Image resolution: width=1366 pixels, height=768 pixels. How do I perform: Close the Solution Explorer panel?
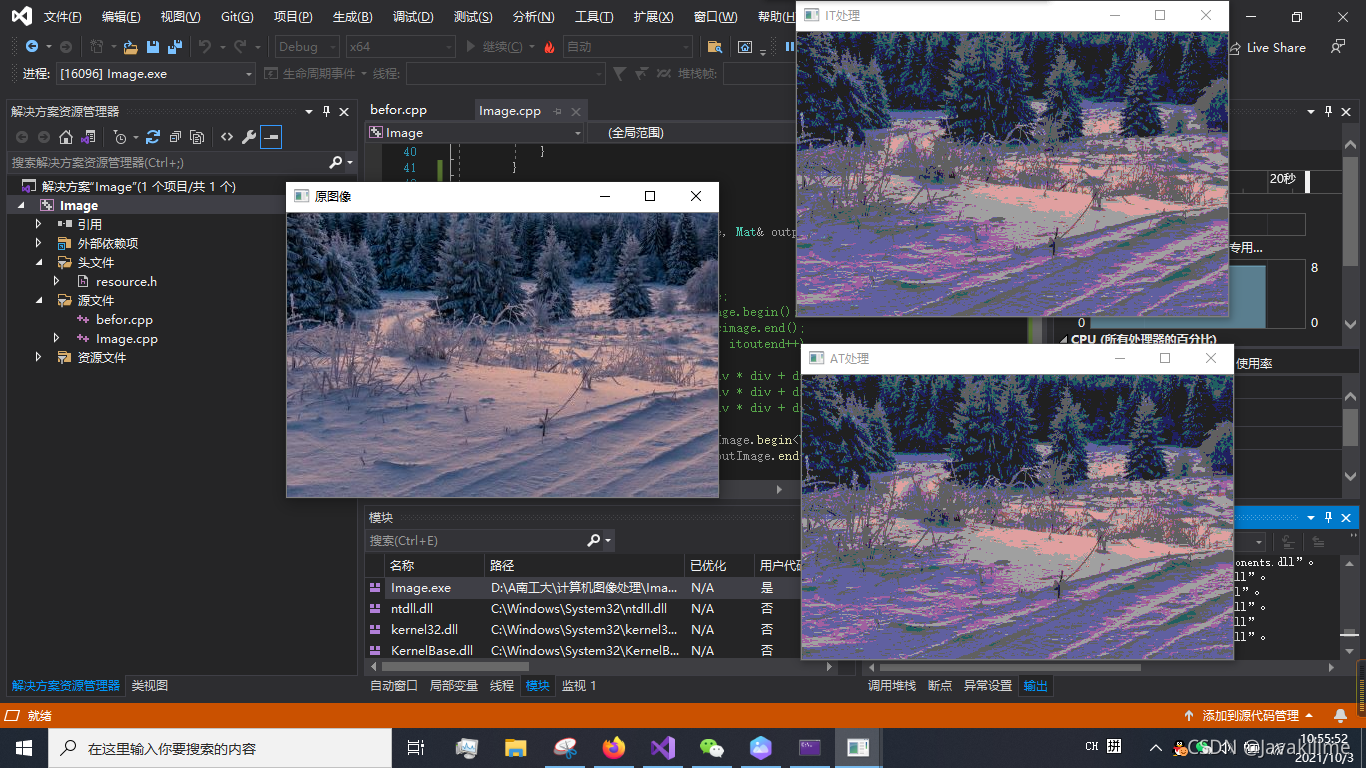tap(344, 112)
